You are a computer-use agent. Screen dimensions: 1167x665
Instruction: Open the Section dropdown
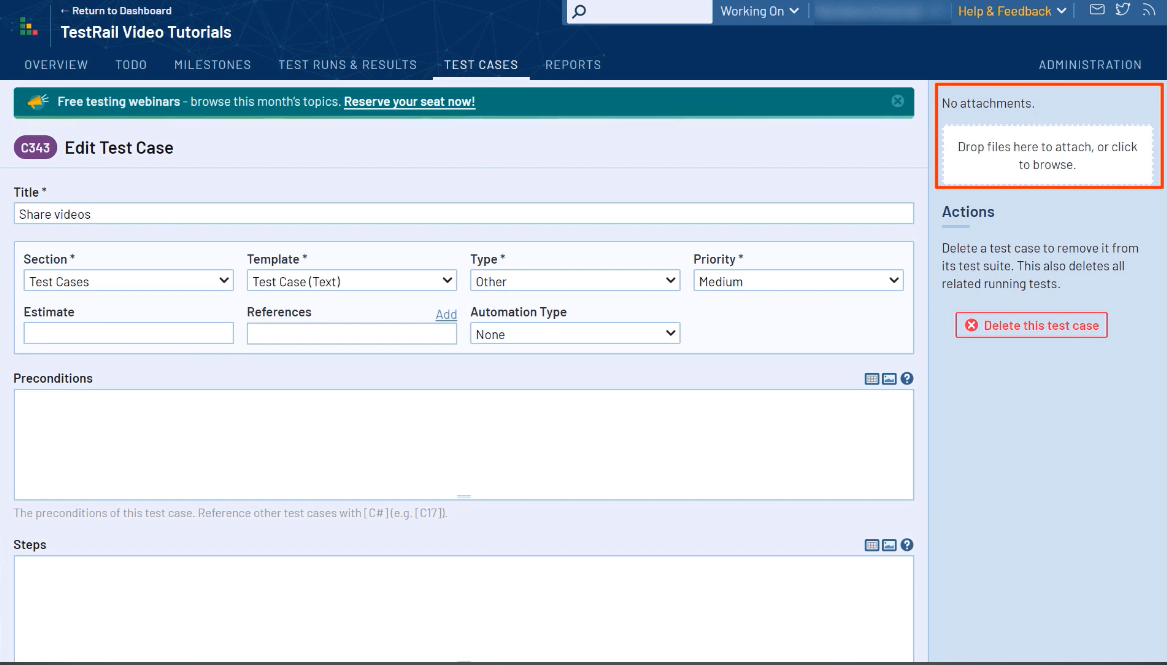(x=128, y=281)
